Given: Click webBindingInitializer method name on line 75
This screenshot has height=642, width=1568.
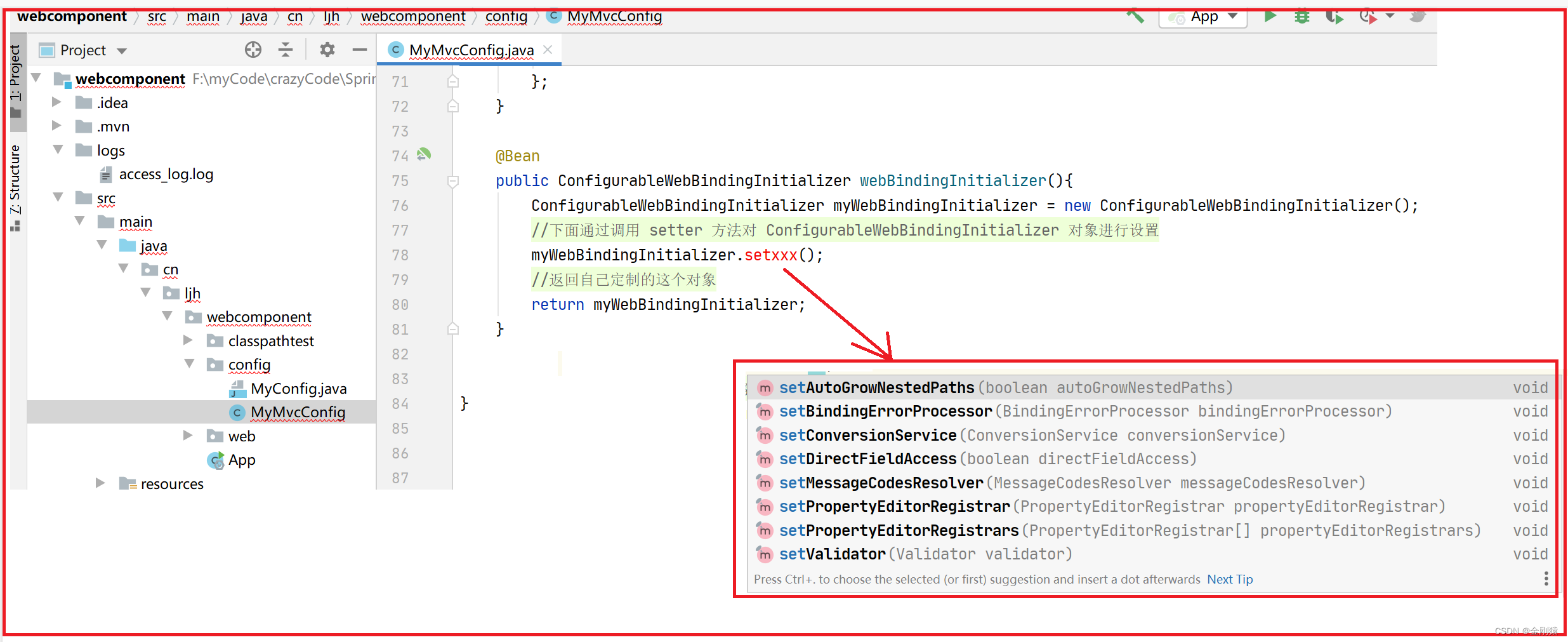Looking at the screenshot, I should click(x=952, y=181).
